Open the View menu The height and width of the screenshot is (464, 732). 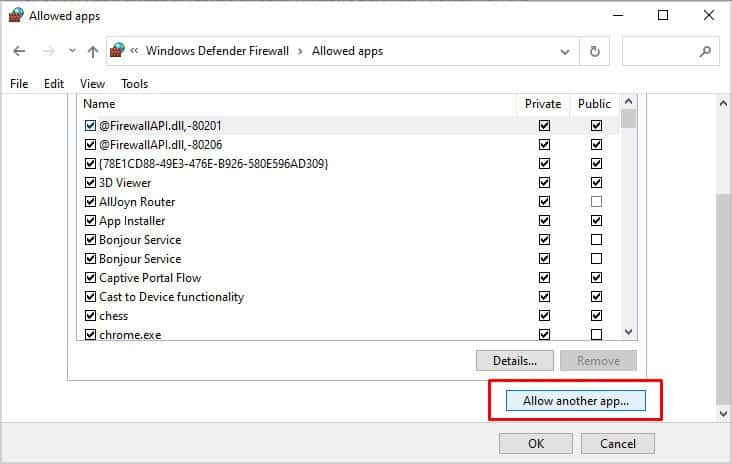tap(92, 84)
